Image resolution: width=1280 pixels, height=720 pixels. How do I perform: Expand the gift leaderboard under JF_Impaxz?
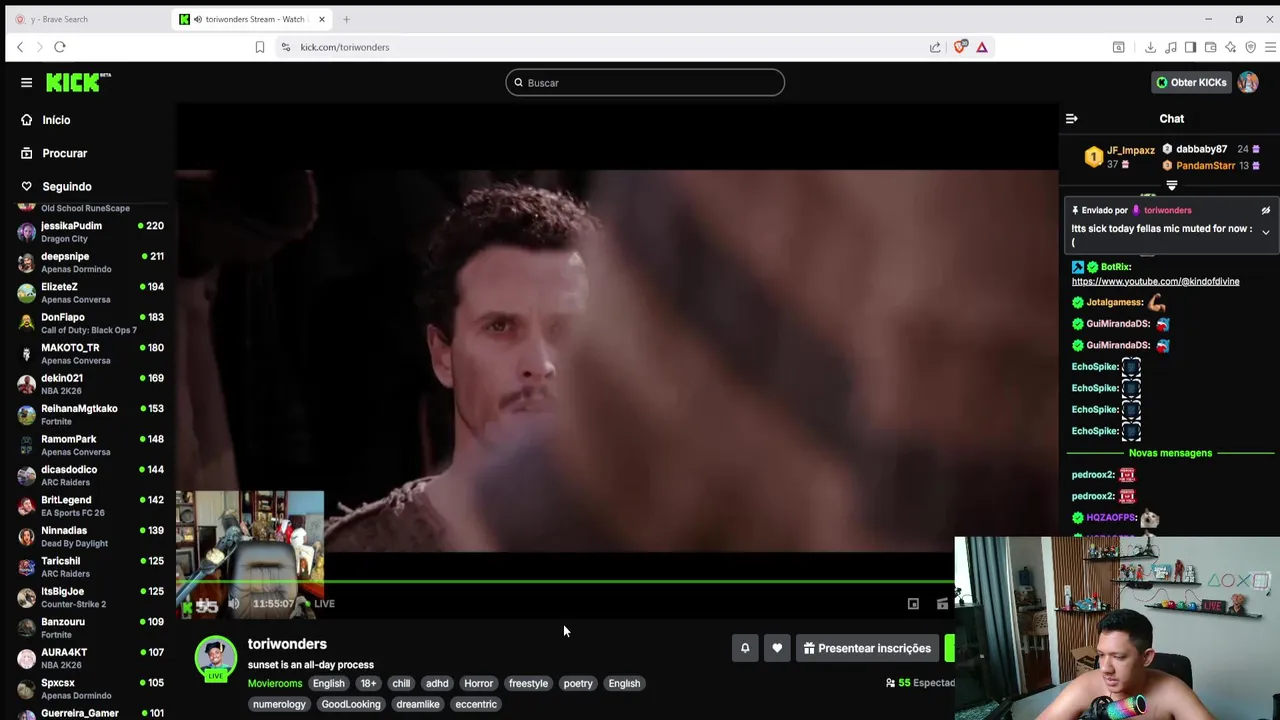1172,185
